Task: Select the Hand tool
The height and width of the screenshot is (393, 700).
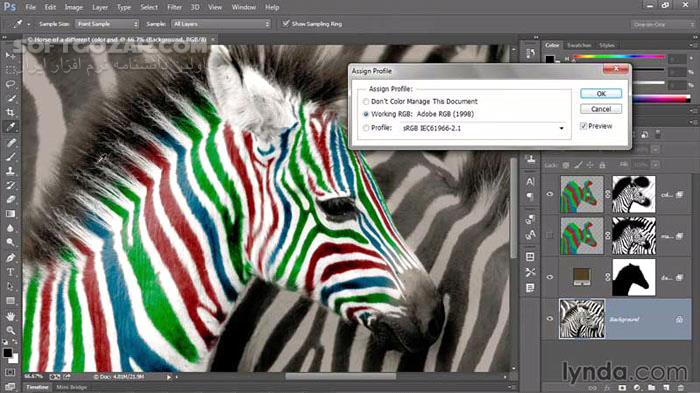Action: [10, 316]
